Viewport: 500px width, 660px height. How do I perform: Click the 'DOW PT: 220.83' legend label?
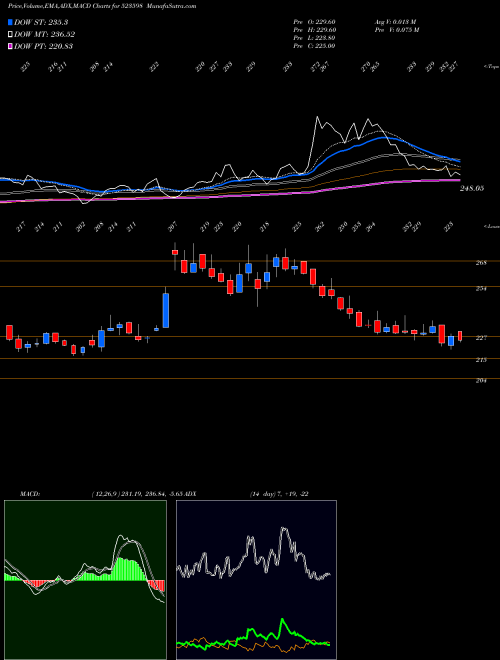click(x=43, y=46)
